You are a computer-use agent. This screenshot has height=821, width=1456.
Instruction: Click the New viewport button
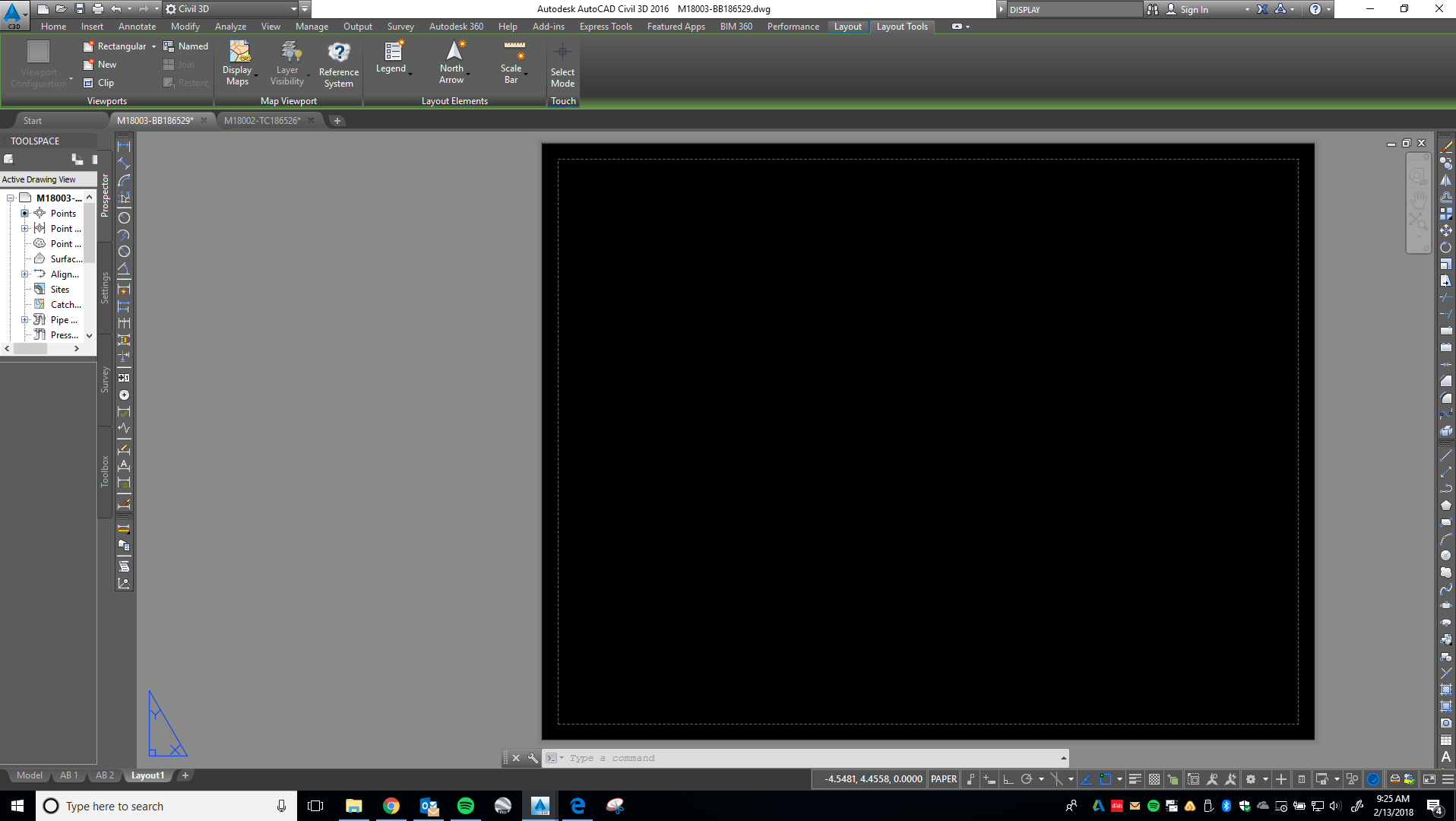(x=100, y=65)
